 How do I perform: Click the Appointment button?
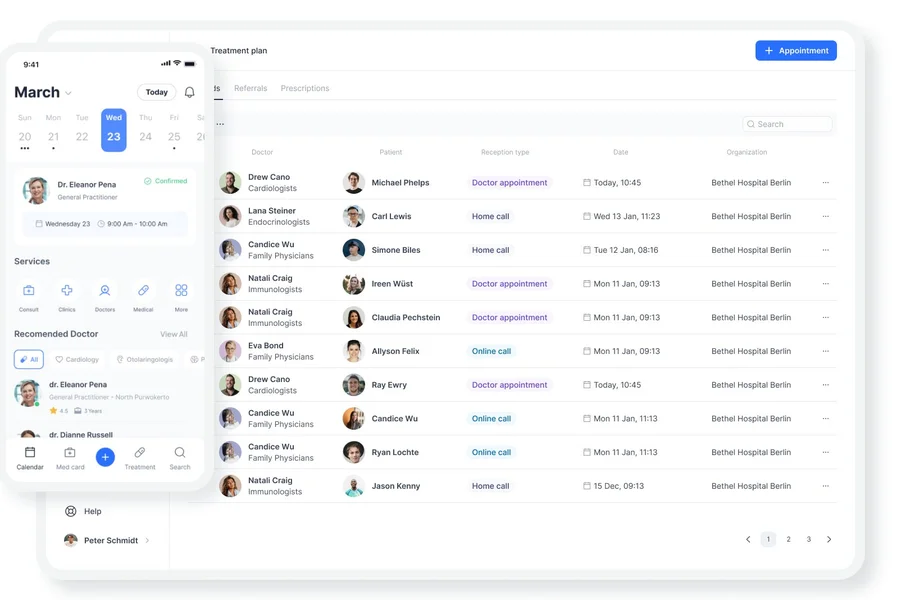click(796, 51)
